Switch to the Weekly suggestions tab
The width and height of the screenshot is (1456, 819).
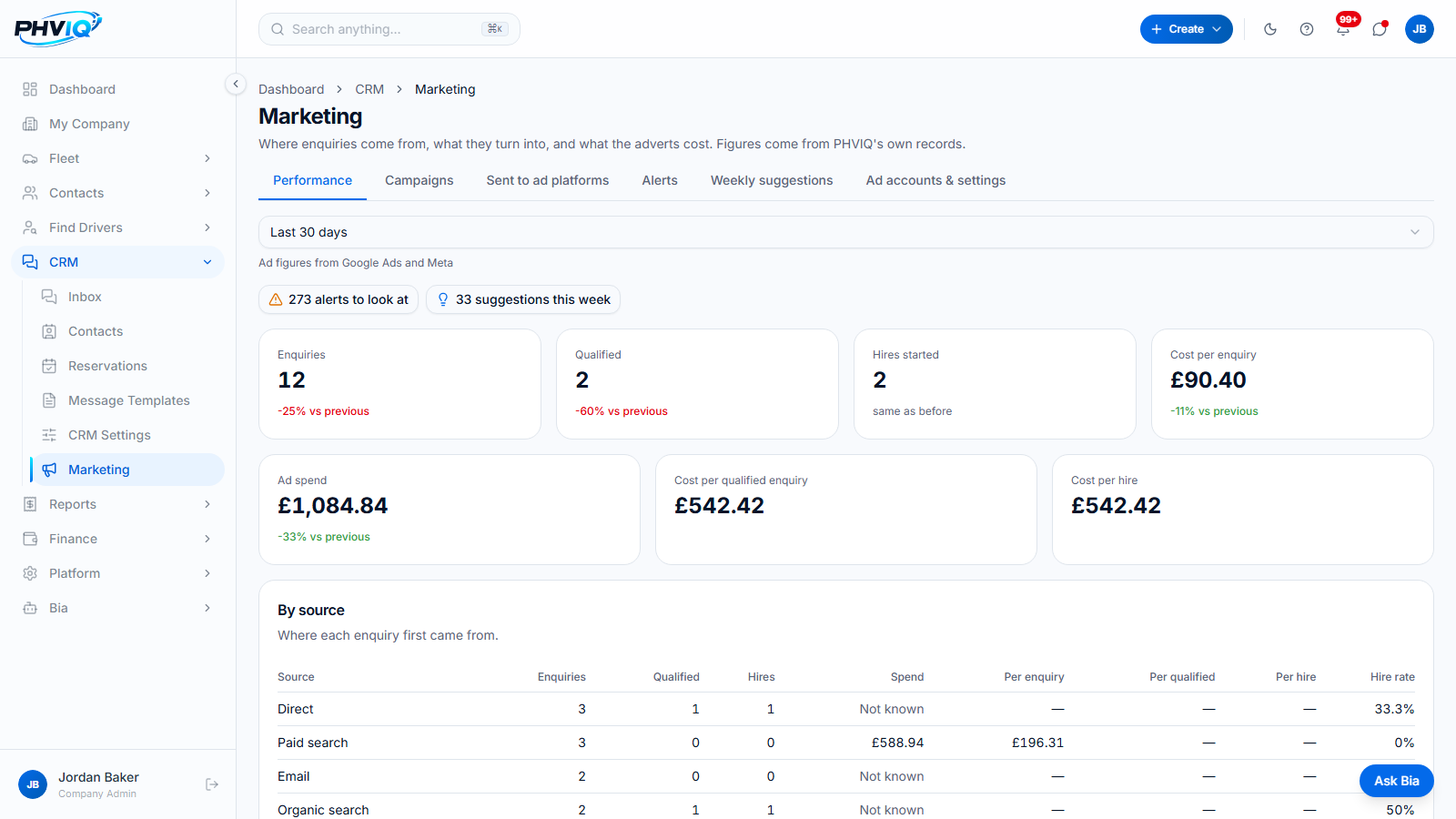click(772, 180)
